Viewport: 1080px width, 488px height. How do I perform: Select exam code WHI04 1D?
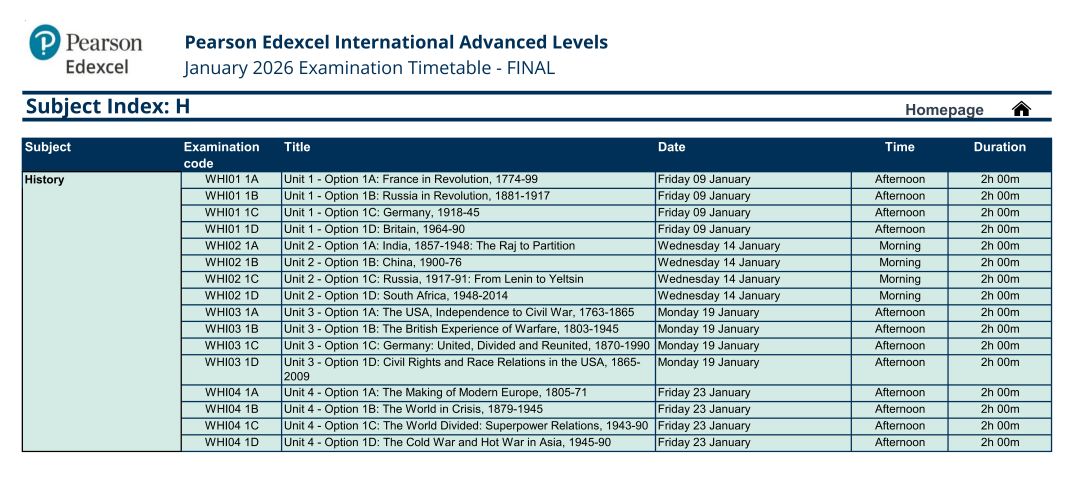[231, 442]
